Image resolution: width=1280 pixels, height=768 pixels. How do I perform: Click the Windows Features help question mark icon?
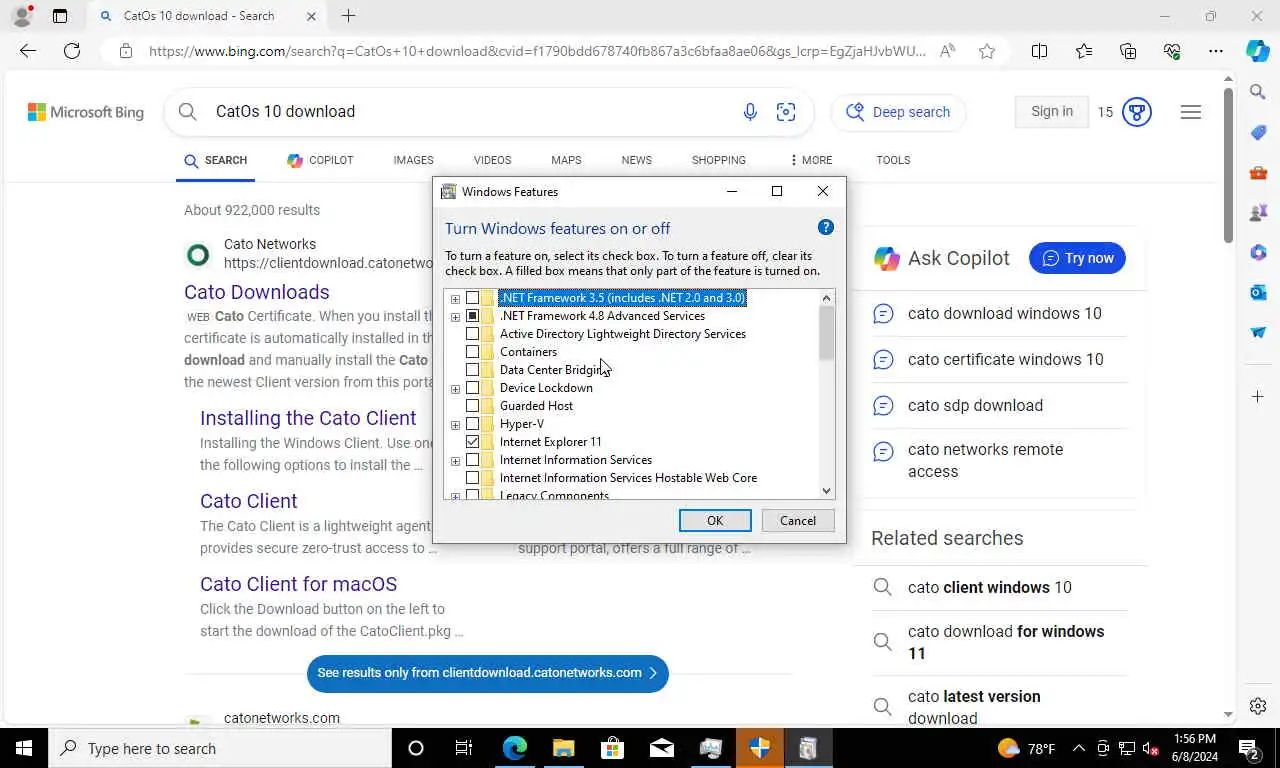(825, 227)
